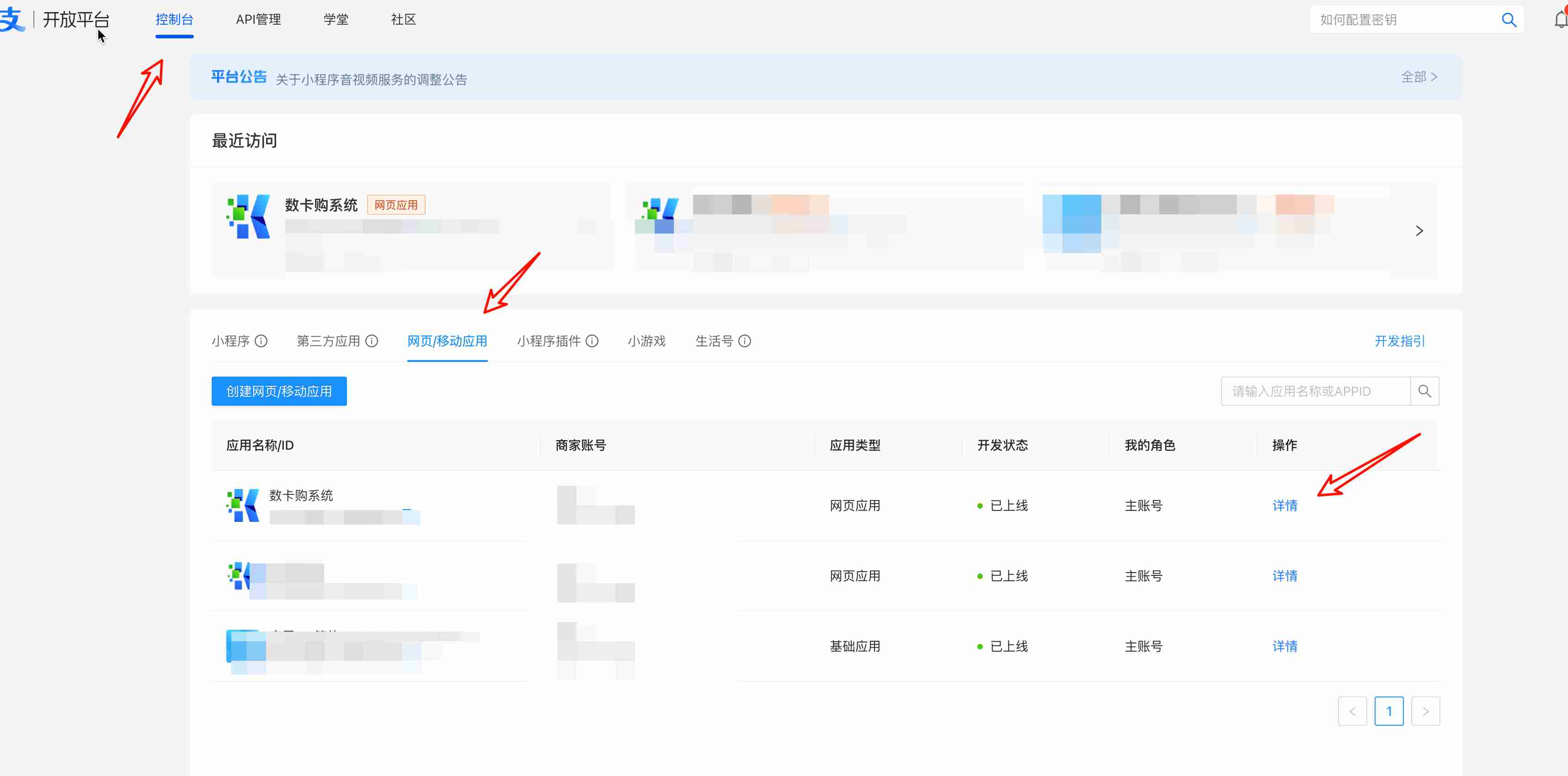Open 详情 for 数卡购系统 app
Viewport: 1568px width, 776px height.
tap(1285, 506)
